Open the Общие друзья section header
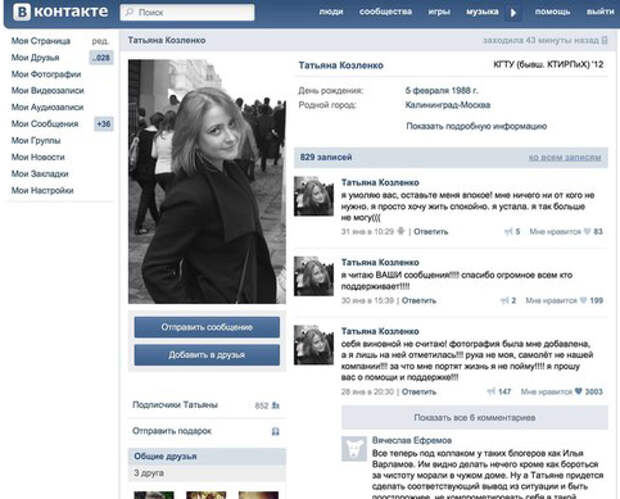The width and height of the screenshot is (620, 499). point(207,456)
